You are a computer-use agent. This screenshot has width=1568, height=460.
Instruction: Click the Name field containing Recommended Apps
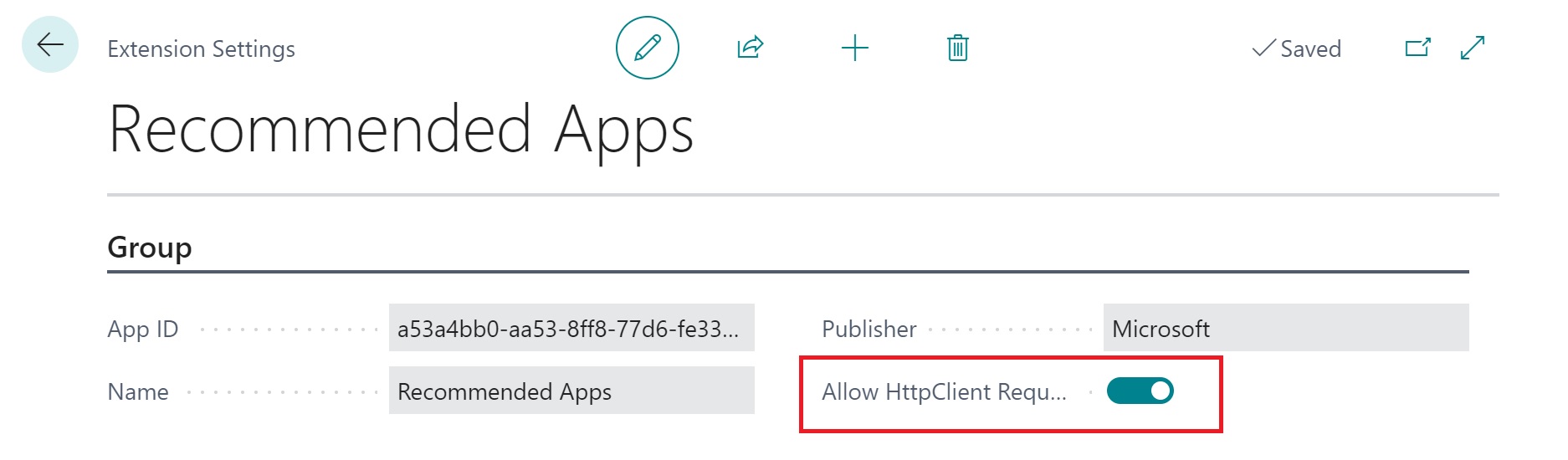[x=571, y=391]
